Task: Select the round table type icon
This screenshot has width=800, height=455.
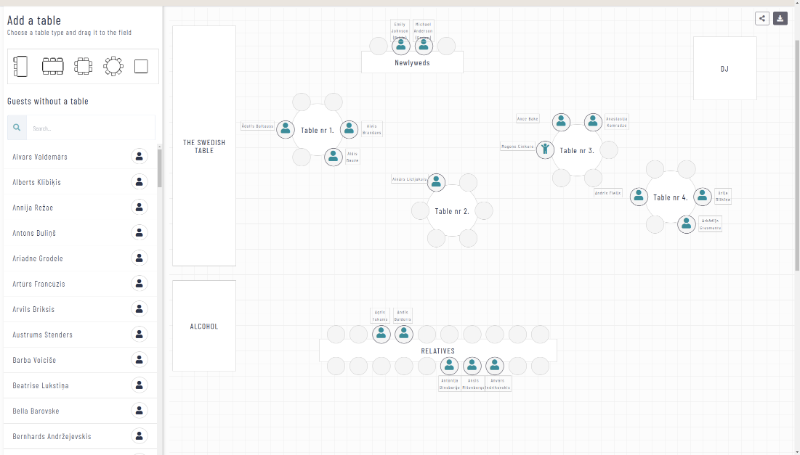Action: click(113, 67)
